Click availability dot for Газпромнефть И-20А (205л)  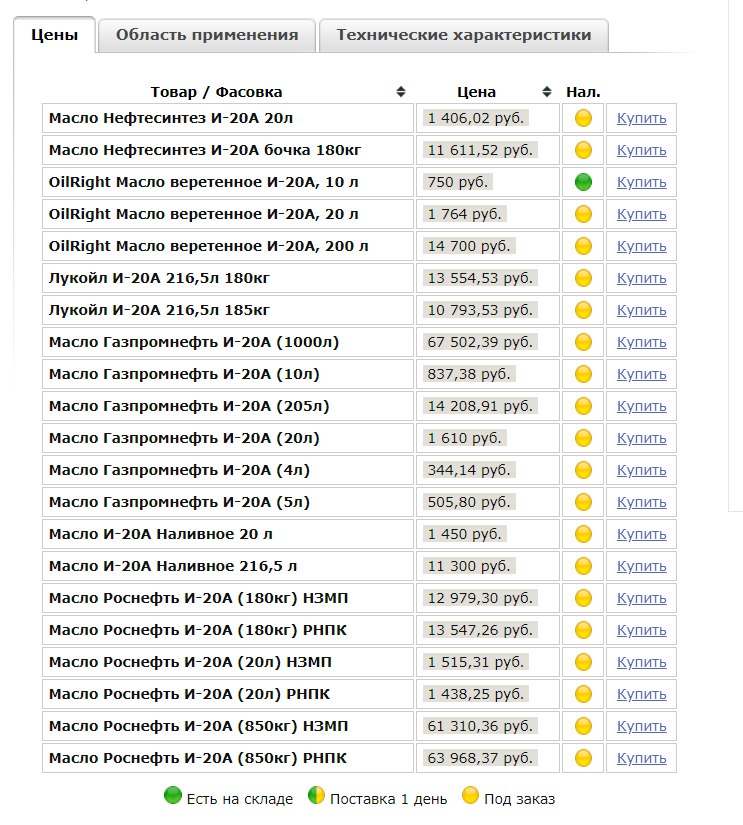tap(583, 406)
